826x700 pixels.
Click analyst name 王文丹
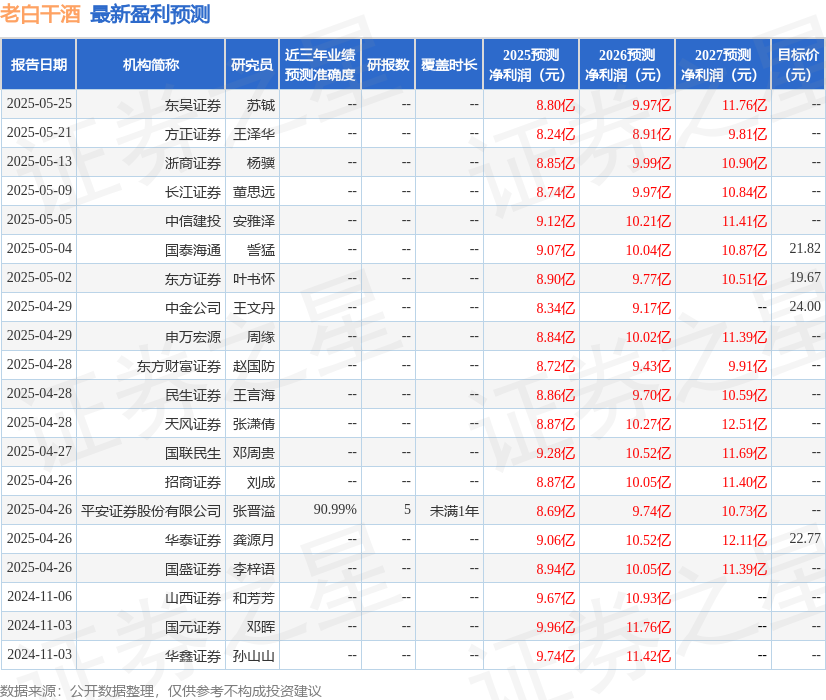coord(254,308)
